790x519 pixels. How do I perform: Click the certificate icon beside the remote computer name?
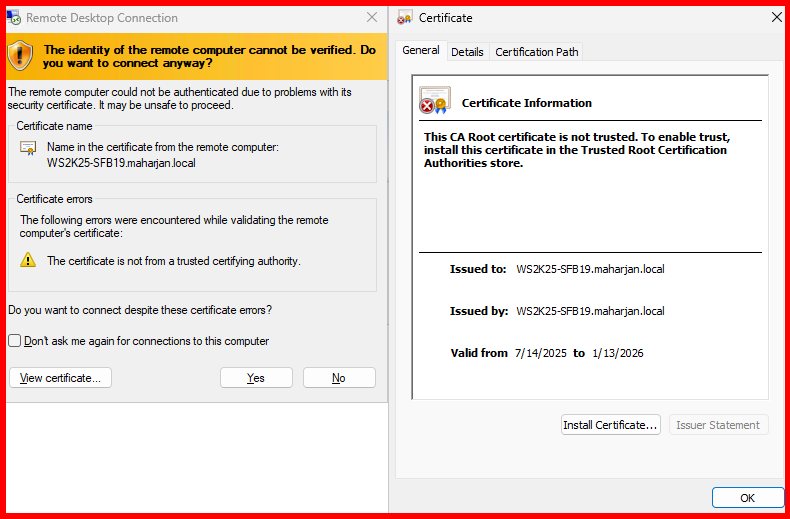(x=29, y=148)
